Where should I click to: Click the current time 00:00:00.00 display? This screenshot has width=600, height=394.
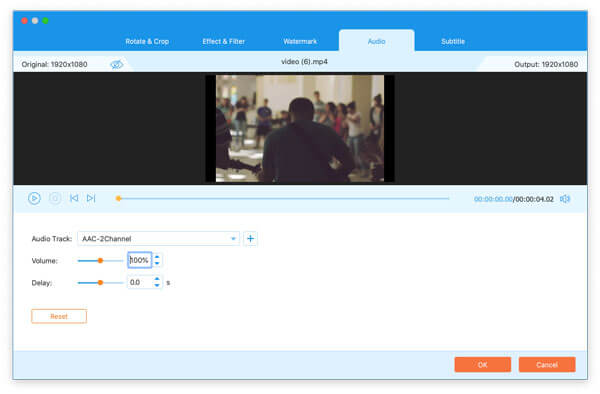493,199
